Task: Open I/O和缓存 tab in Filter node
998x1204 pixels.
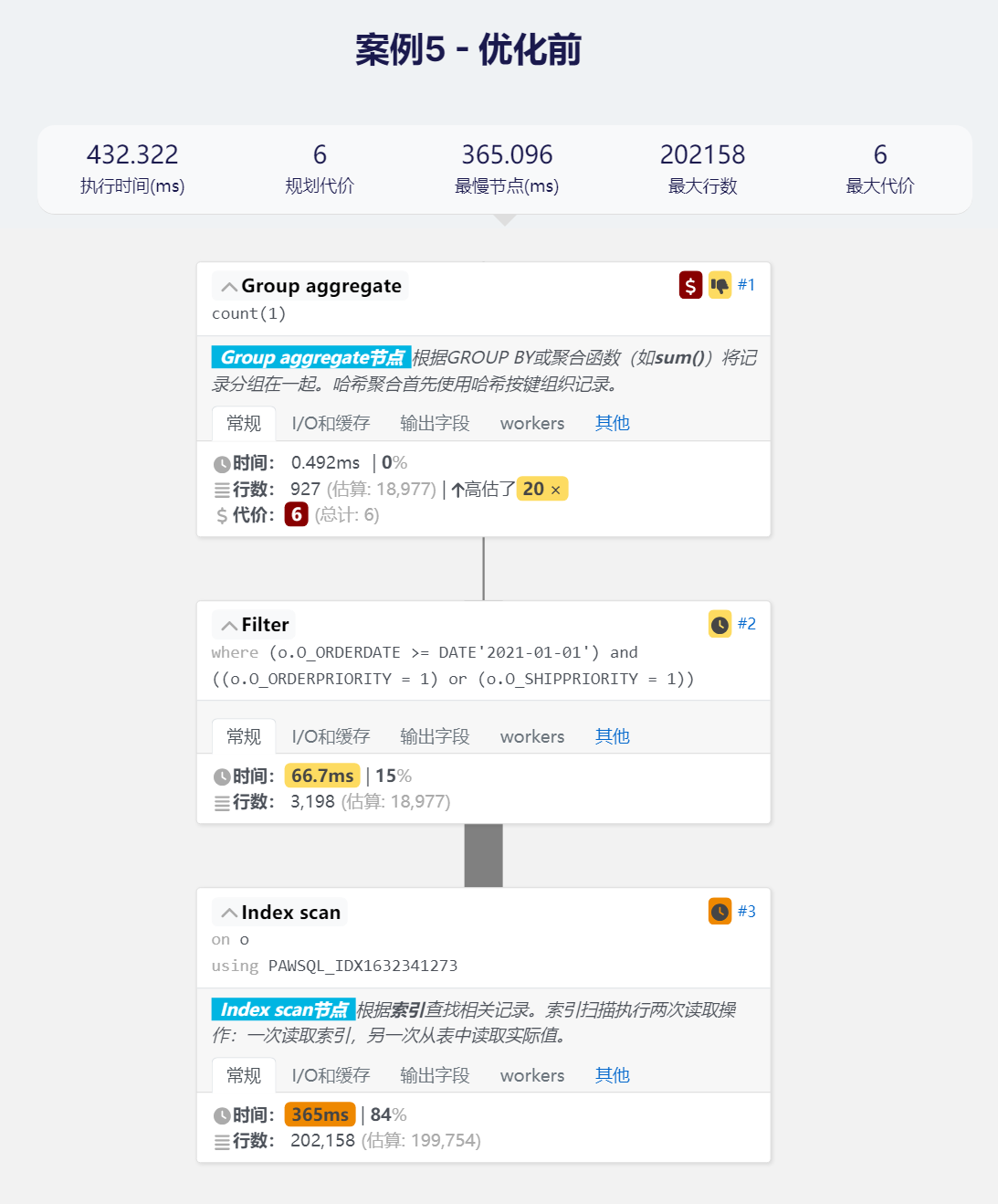Action: [331, 736]
